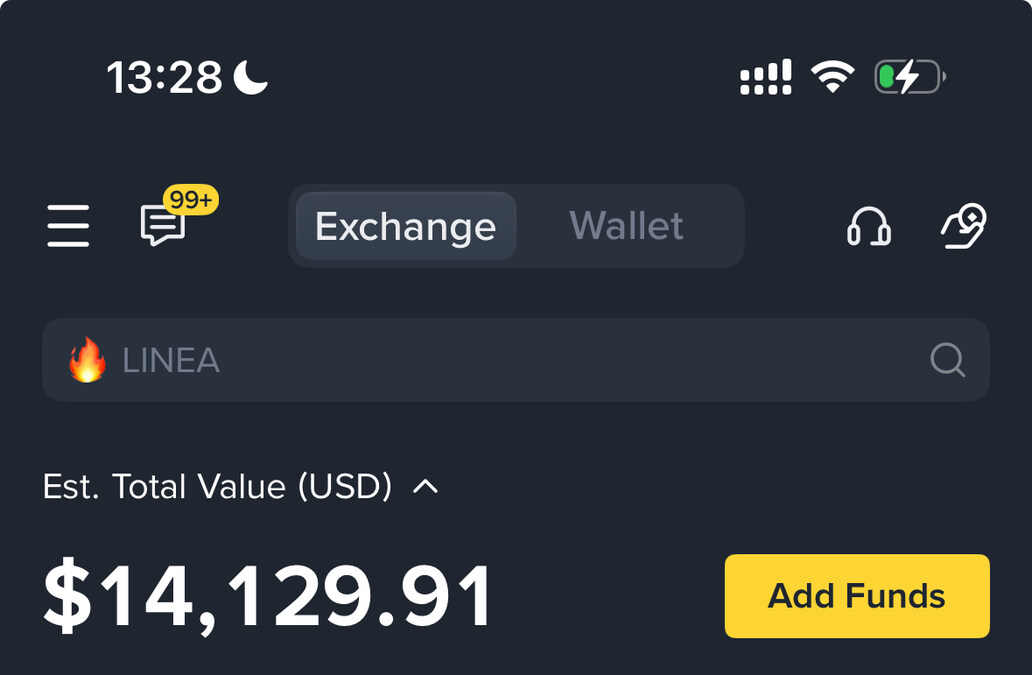Open customer support headset icon
1032x675 pixels.
click(869, 226)
